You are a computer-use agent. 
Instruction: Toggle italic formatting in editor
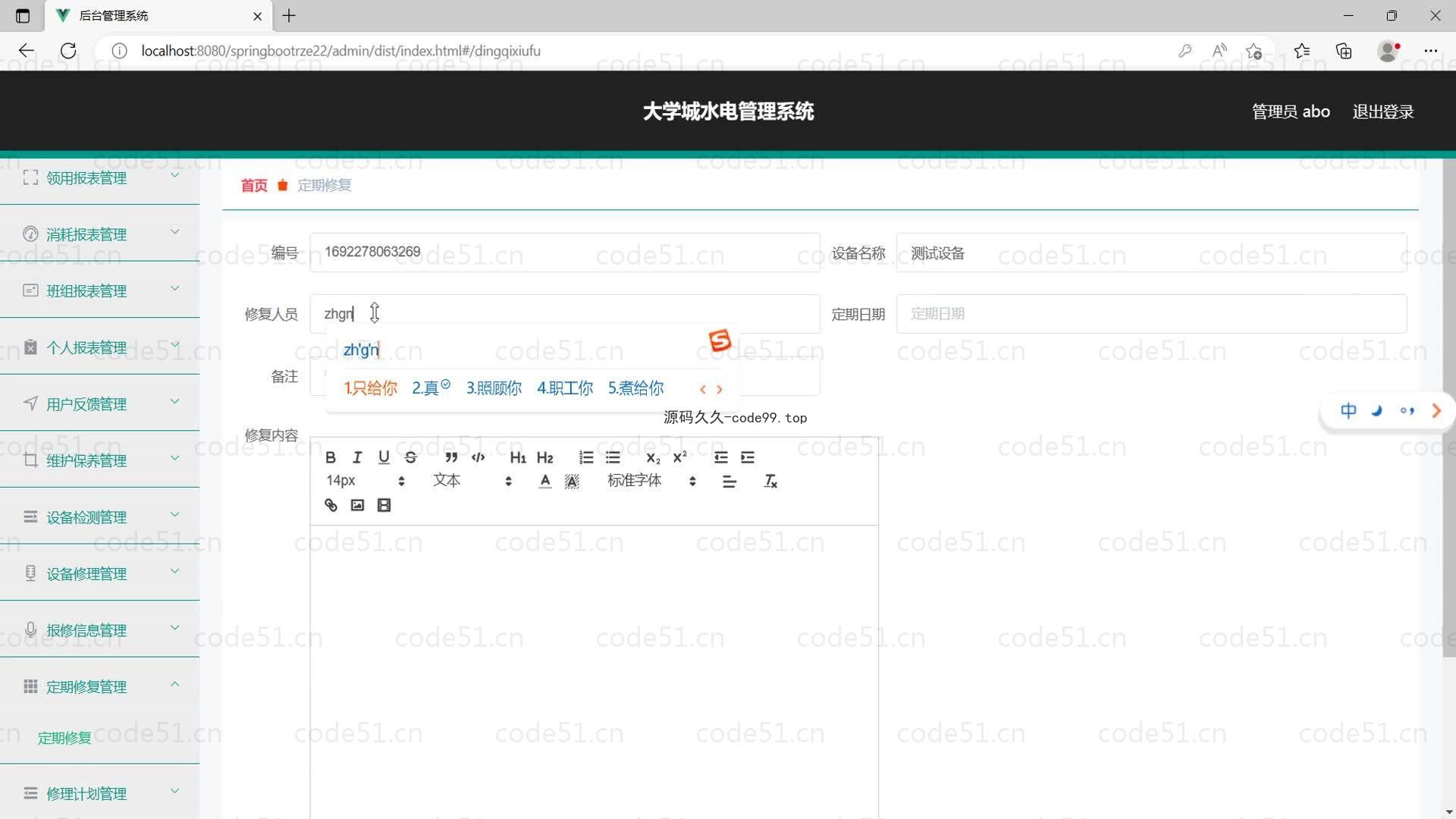[357, 457]
